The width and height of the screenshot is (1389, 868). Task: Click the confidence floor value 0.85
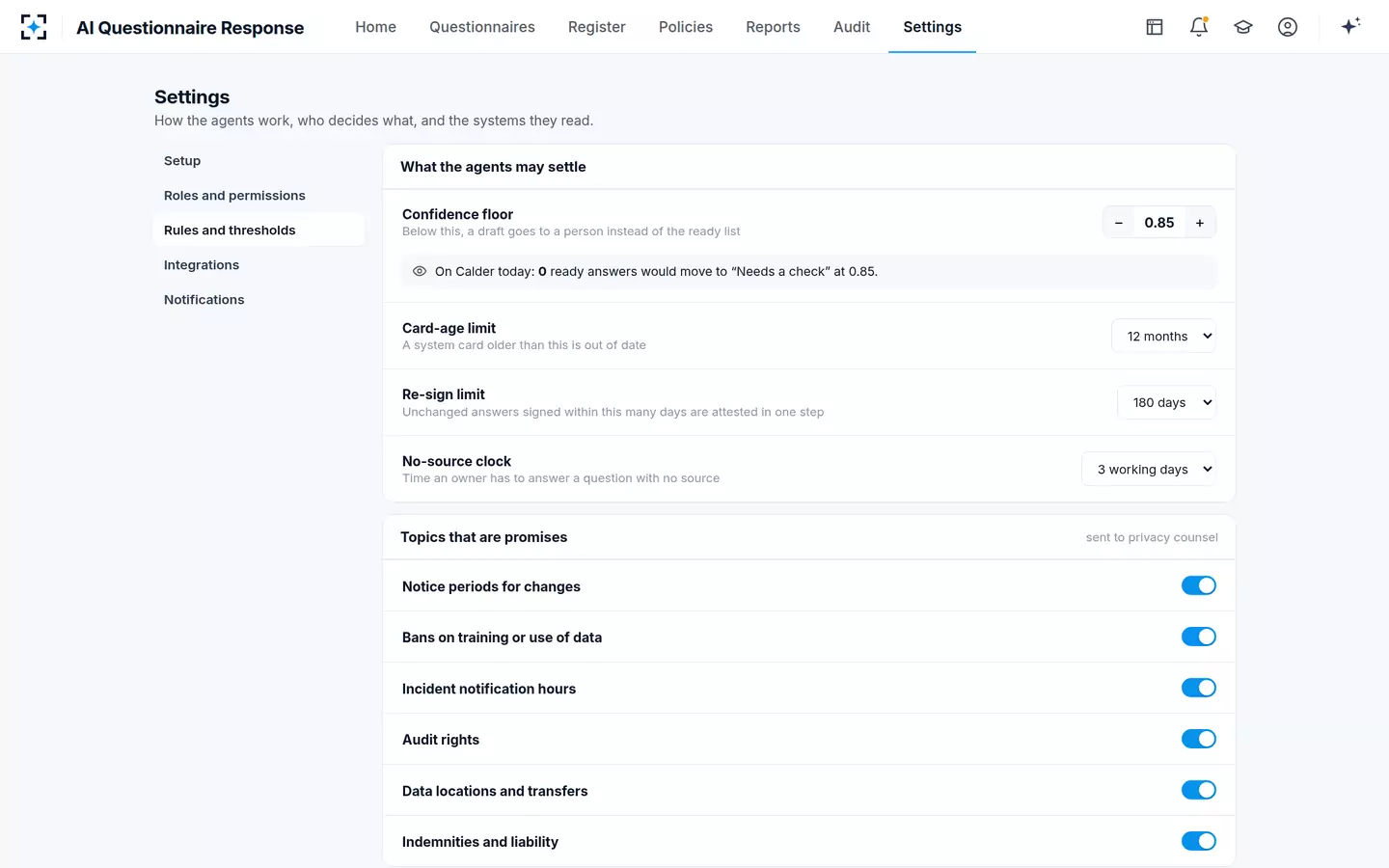click(1159, 223)
